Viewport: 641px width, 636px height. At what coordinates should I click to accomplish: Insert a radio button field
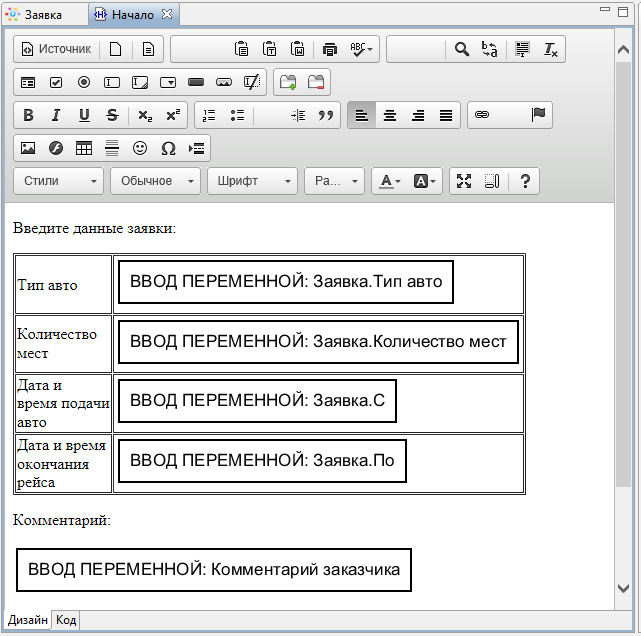pyautogui.click(x=84, y=83)
